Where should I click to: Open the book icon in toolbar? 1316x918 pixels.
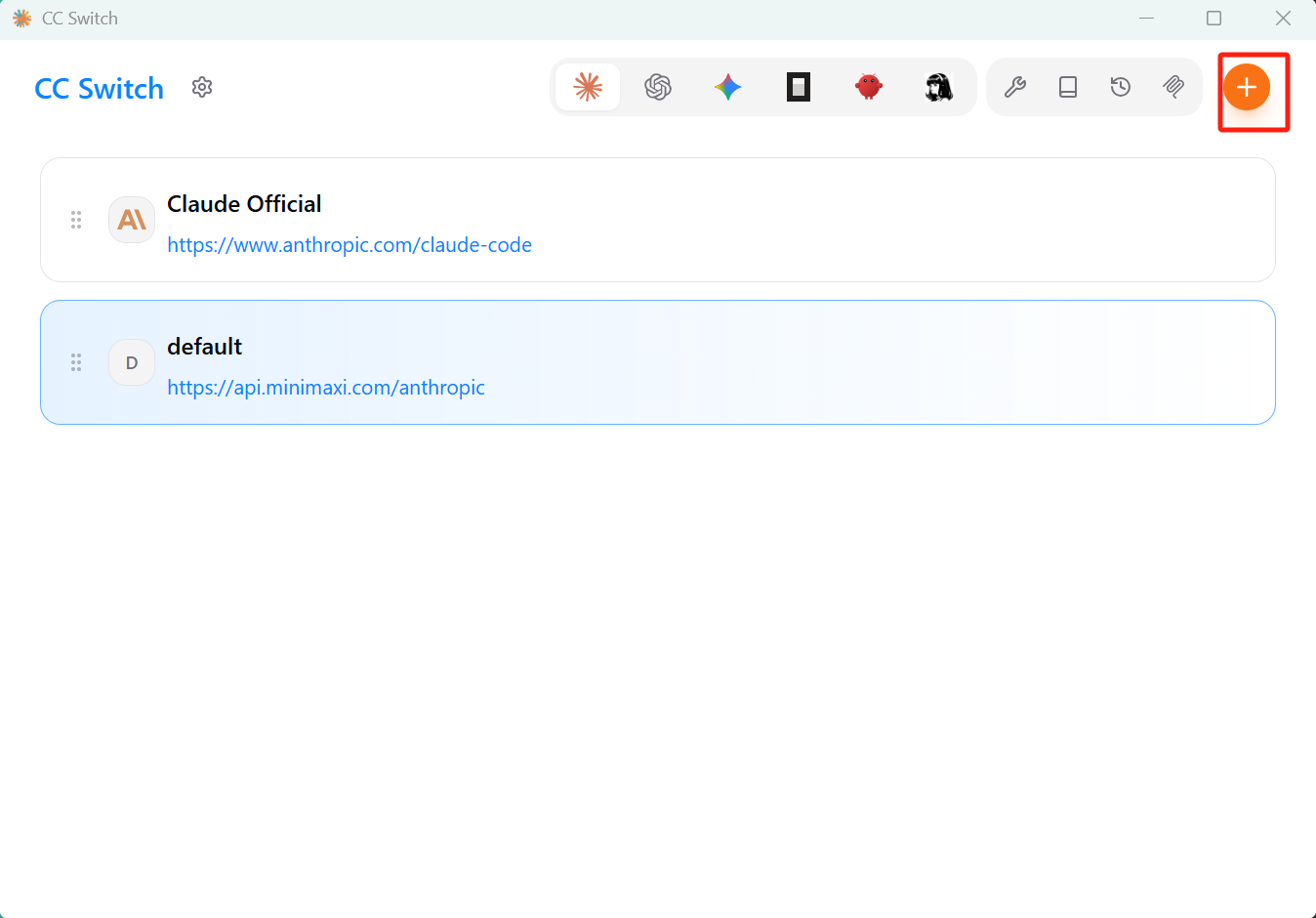(x=1068, y=87)
